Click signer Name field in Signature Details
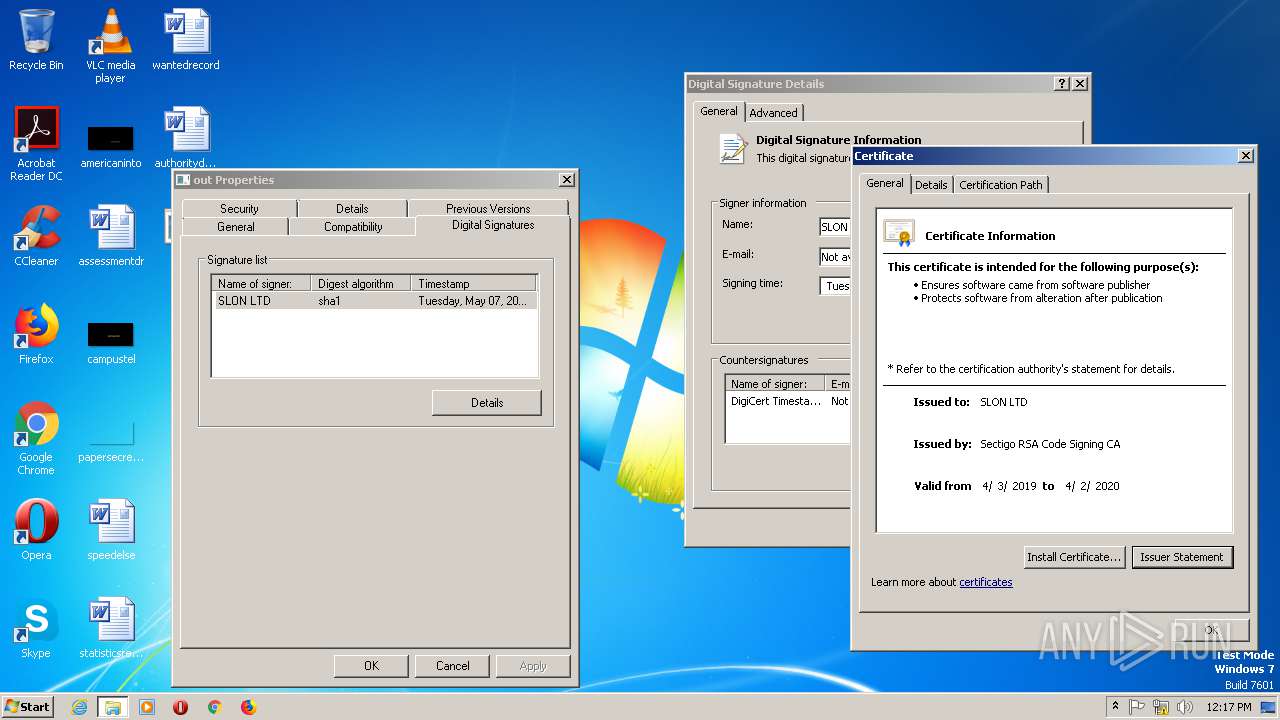This screenshot has width=1280, height=720. point(835,227)
